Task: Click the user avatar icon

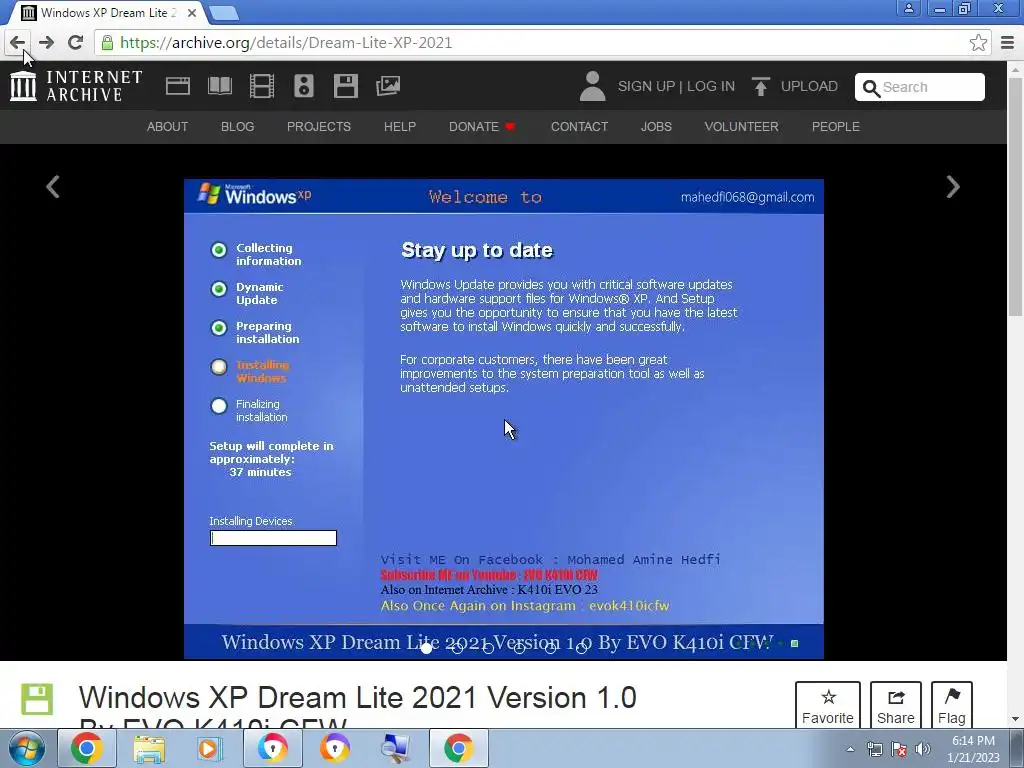Action: pos(592,86)
